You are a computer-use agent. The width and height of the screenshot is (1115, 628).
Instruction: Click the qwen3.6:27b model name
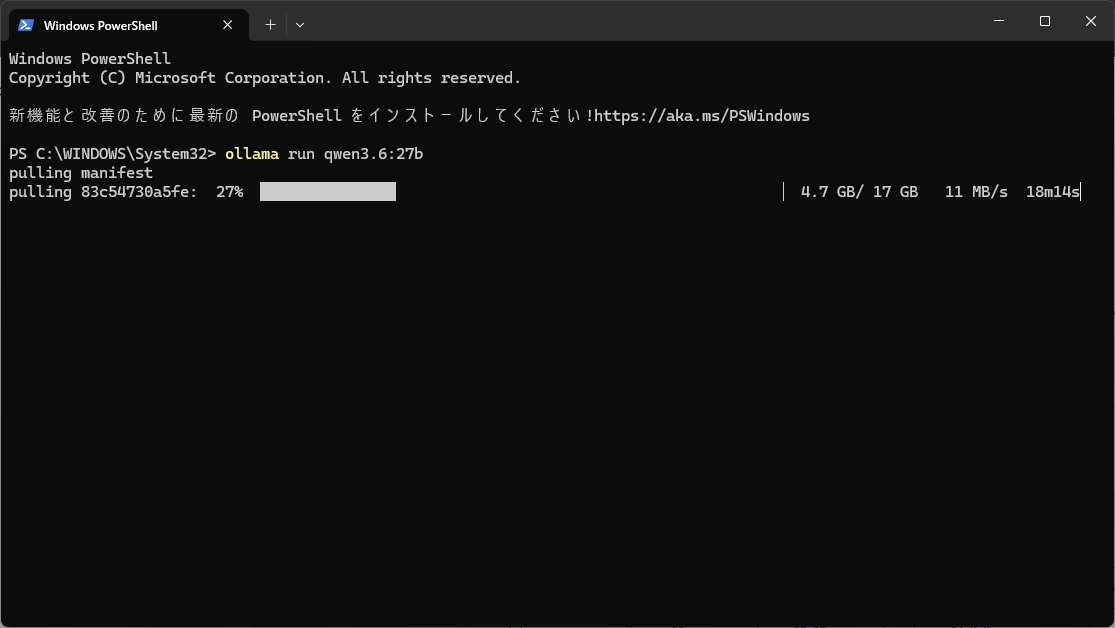tap(373, 154)
